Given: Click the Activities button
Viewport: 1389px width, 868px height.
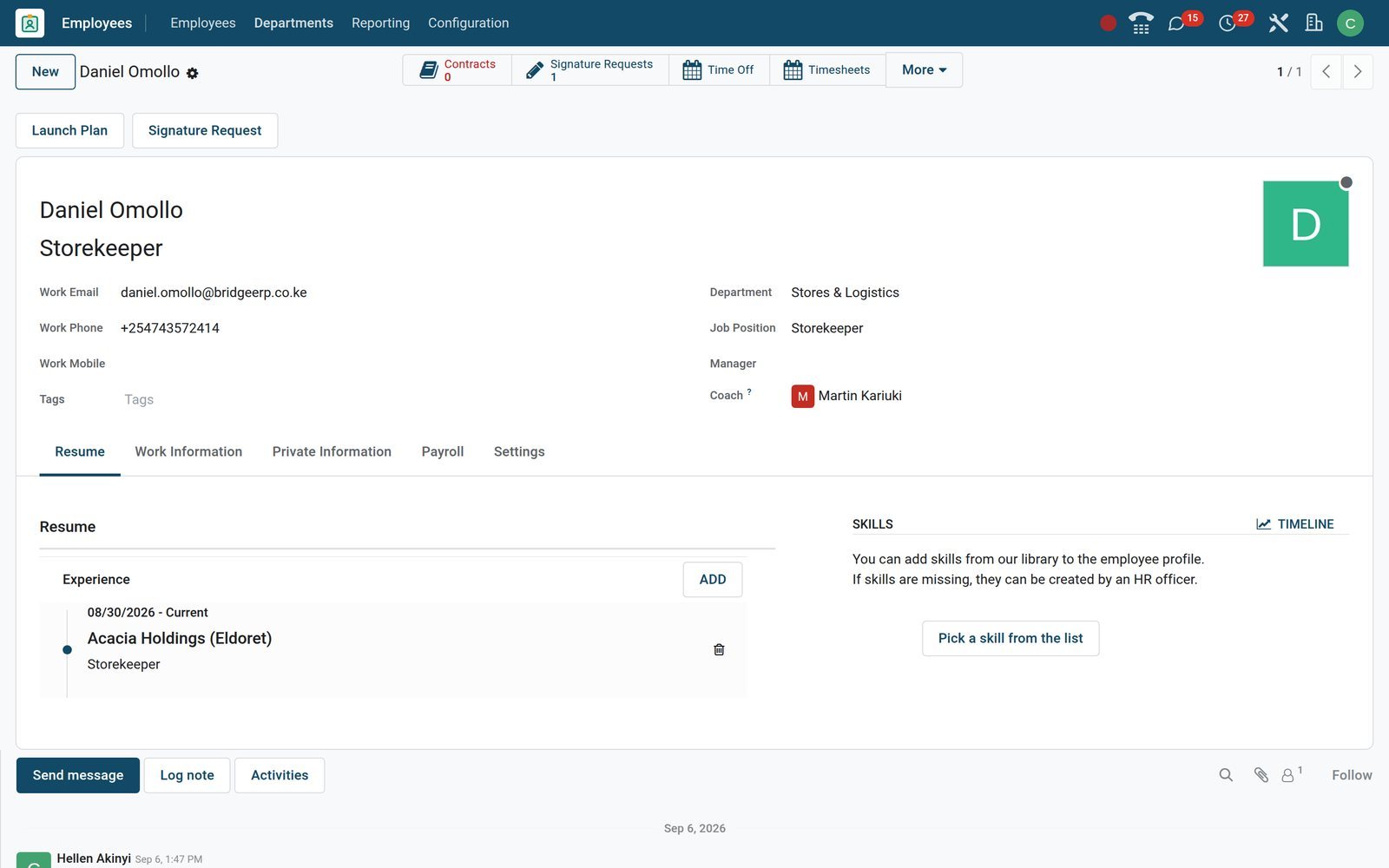Looking at the screenshot, I should pyautogui.click(x=280, y=775).
